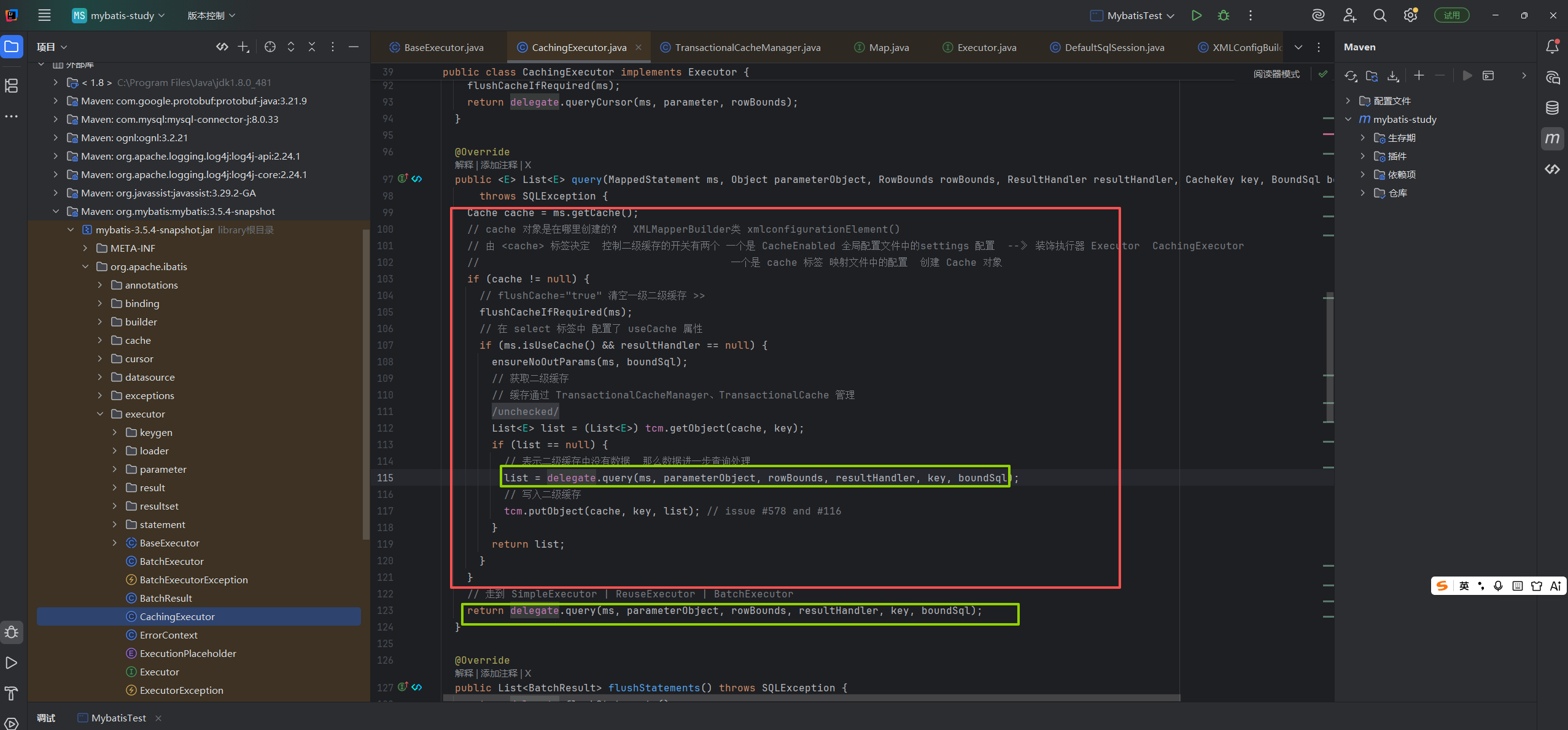Show hidden editor tabs dropdown
The image size is (1568, 730).
click(x=1298, y=47)
